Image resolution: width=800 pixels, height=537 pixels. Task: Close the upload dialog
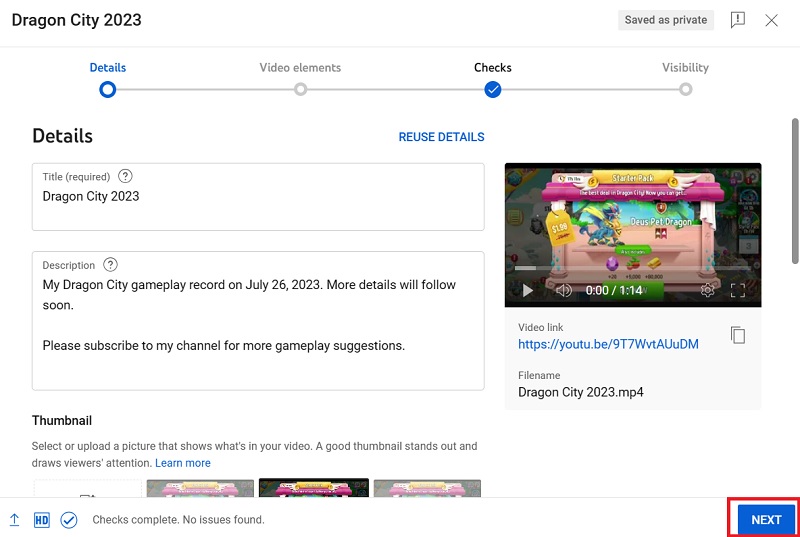coord(771,20)
